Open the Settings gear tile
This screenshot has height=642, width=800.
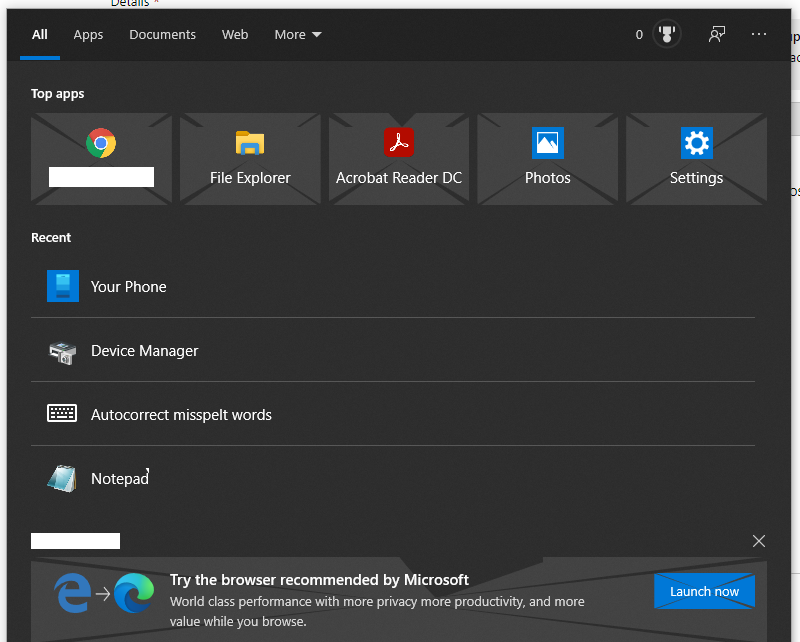pos(696,159)
